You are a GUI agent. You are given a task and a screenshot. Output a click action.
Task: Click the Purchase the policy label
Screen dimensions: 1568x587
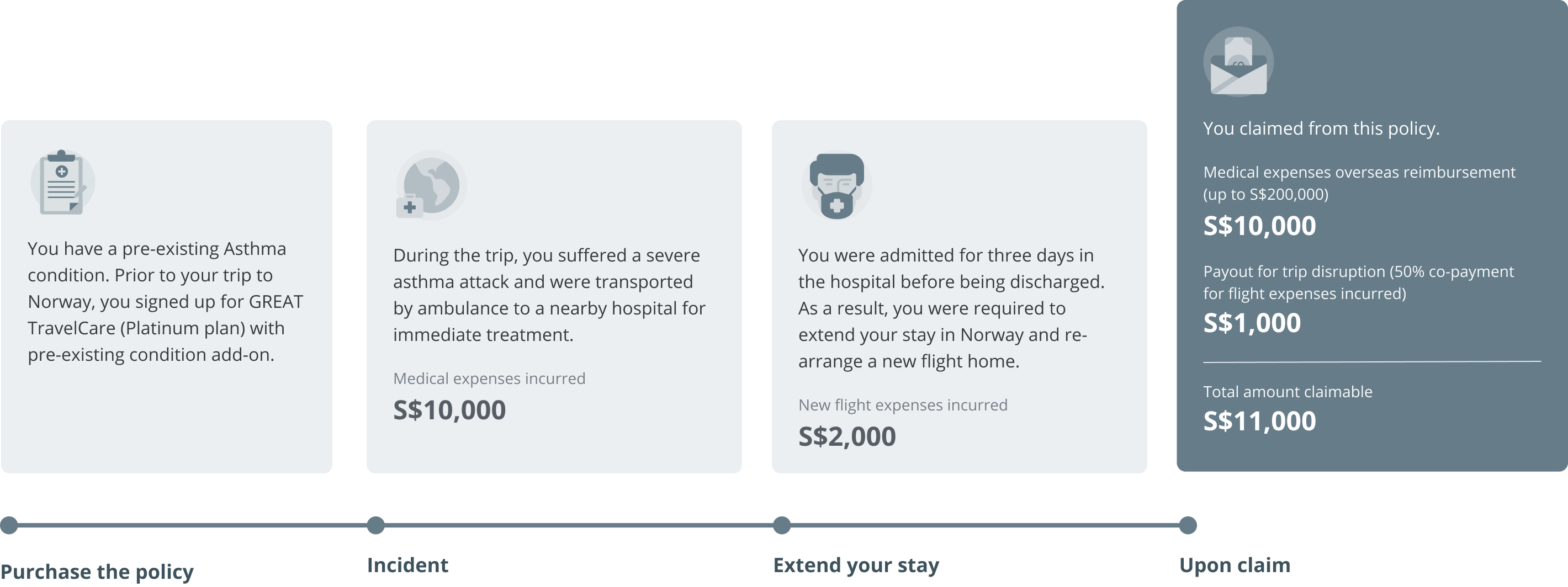[x=97, y=572]
